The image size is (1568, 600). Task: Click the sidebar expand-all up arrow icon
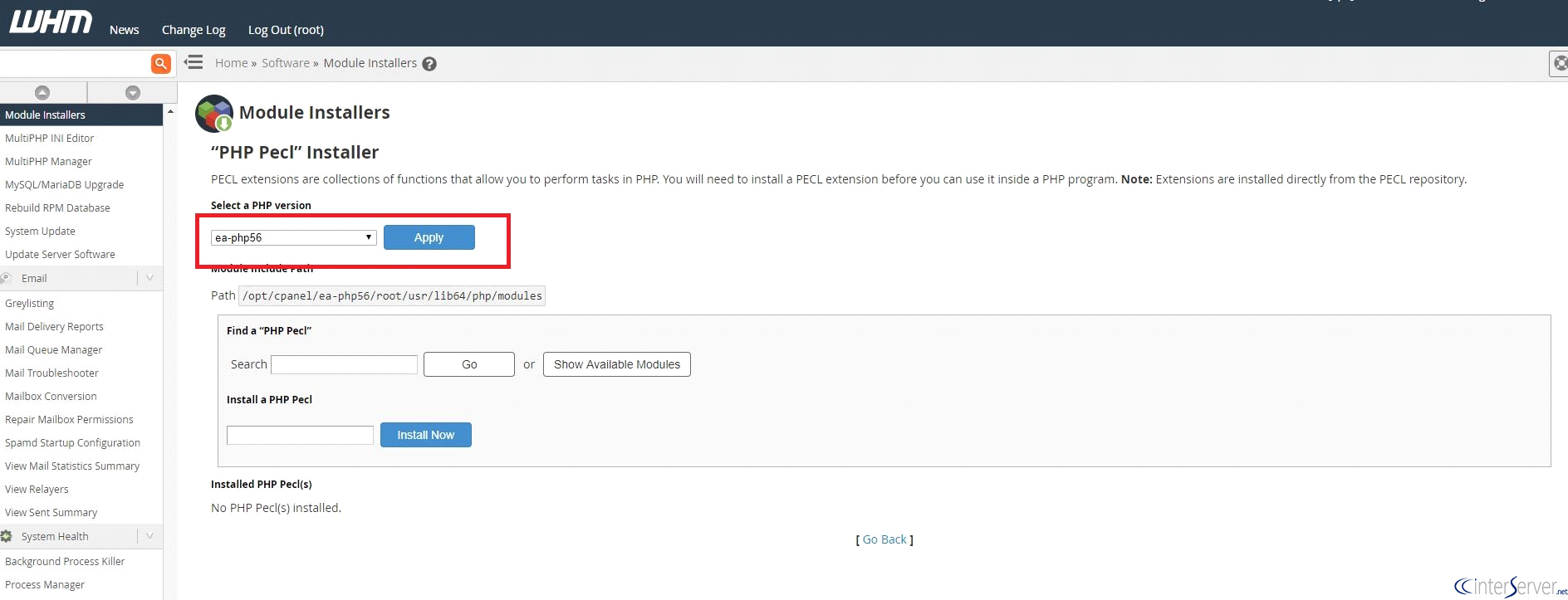42,92
